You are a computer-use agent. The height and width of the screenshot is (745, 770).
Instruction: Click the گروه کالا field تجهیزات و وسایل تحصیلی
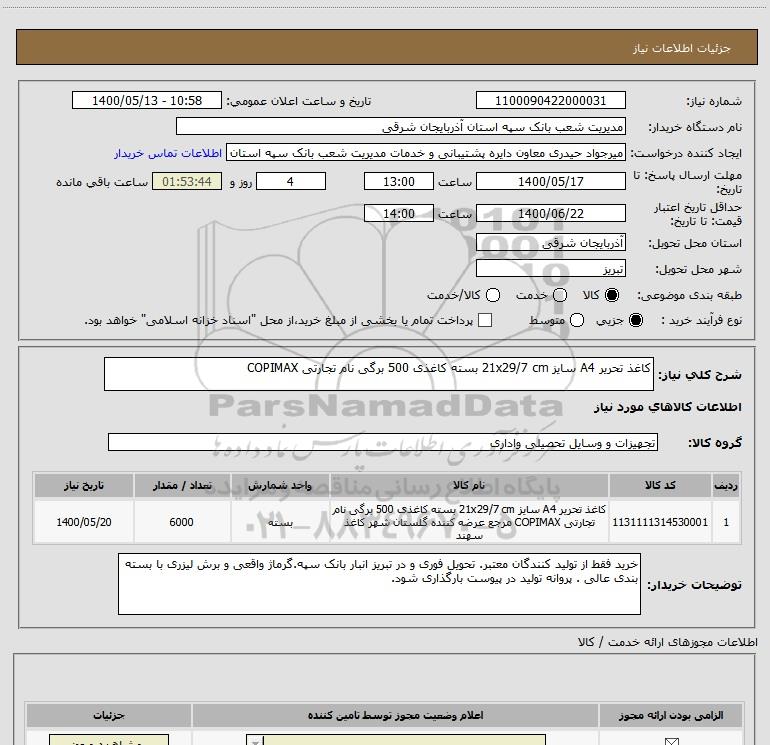tap(383, 442)
